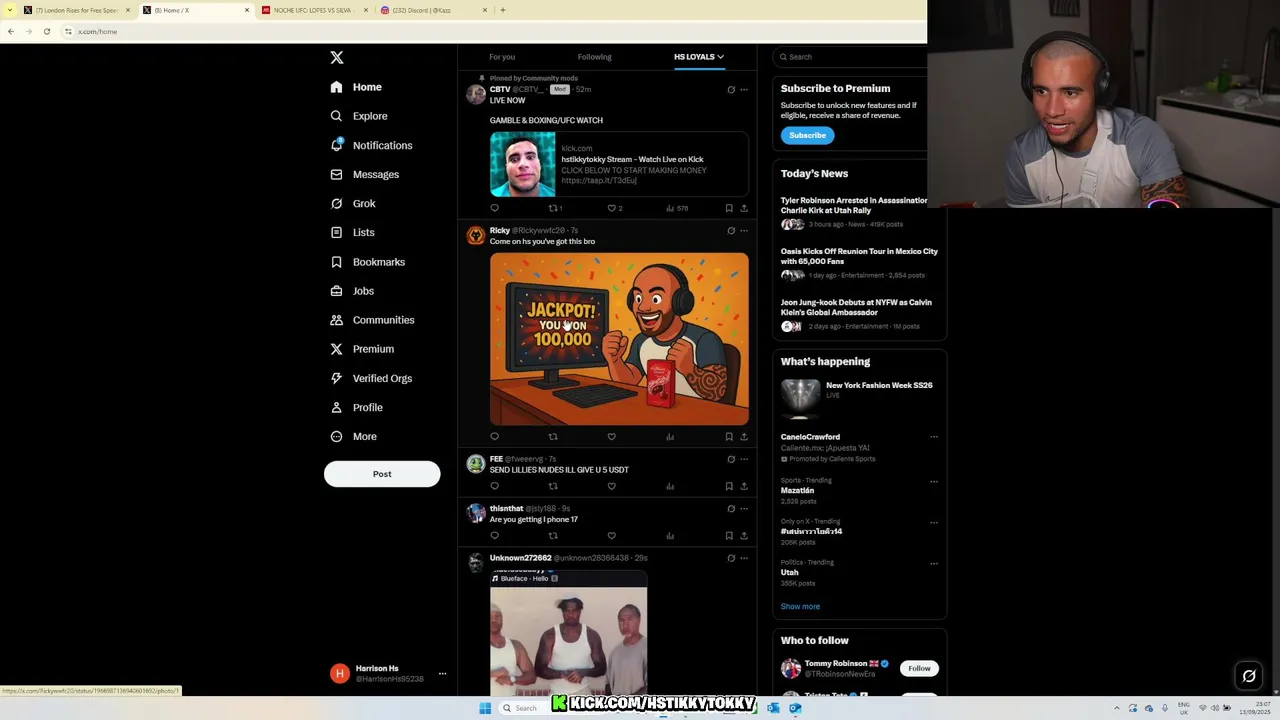This screenshot has height=720, width=1280.
Task: Open the Jackpot image in Ricky's post
Action: click(619, 339)
